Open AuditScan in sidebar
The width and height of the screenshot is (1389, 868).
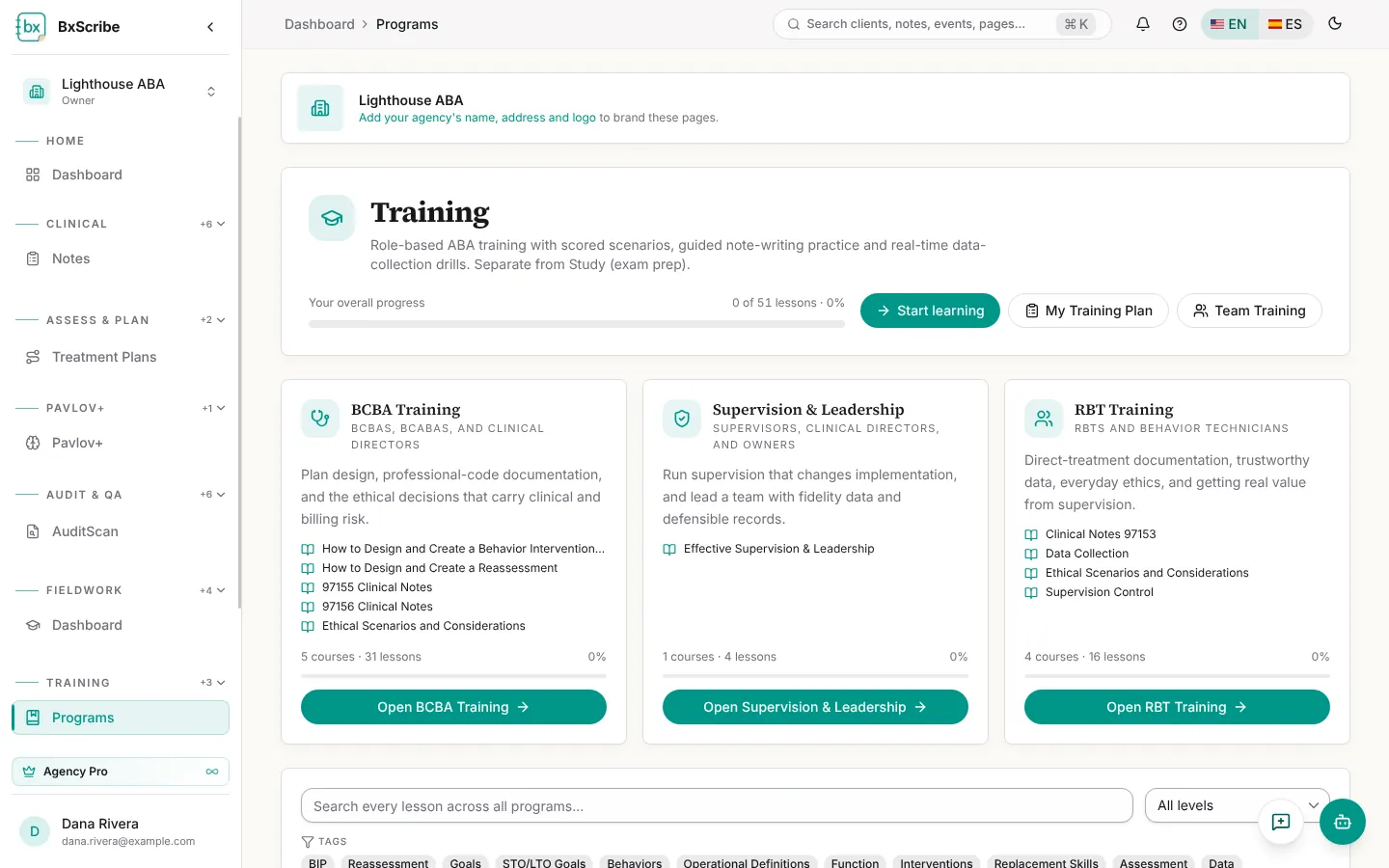point(121,531)
